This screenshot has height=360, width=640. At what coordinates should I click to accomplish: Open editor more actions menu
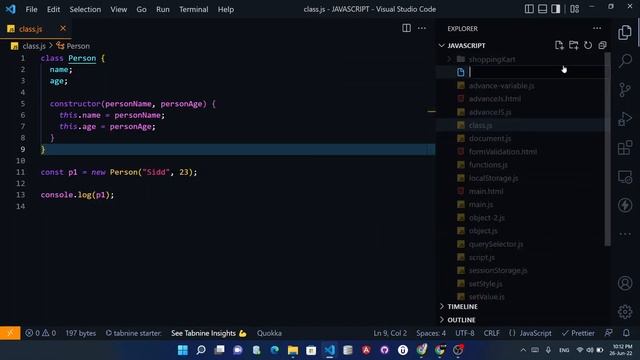tap(422, 28)
